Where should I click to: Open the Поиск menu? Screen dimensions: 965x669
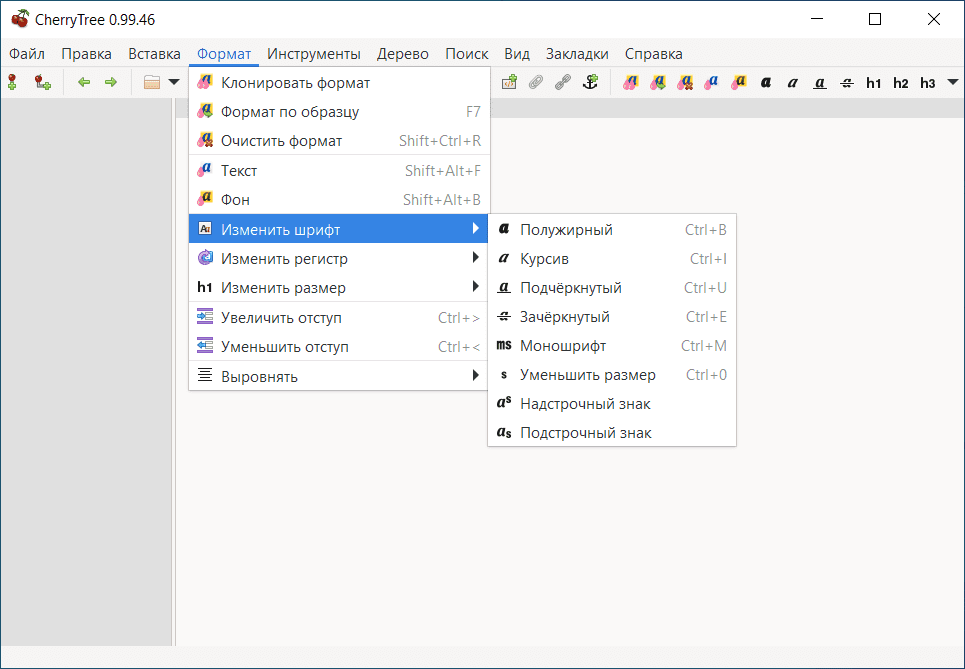466,54
